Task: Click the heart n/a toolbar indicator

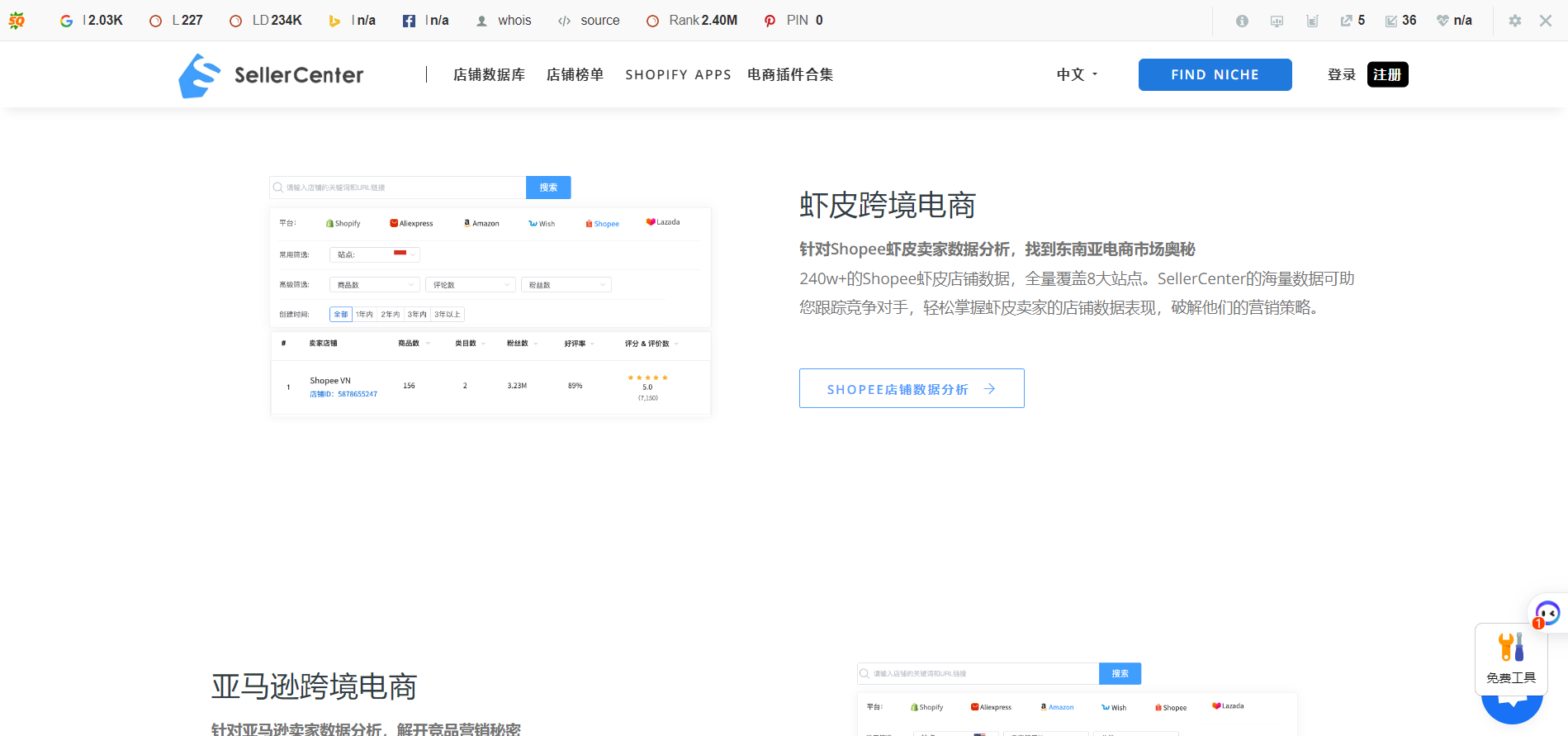Action: [x=1454, y=21]
